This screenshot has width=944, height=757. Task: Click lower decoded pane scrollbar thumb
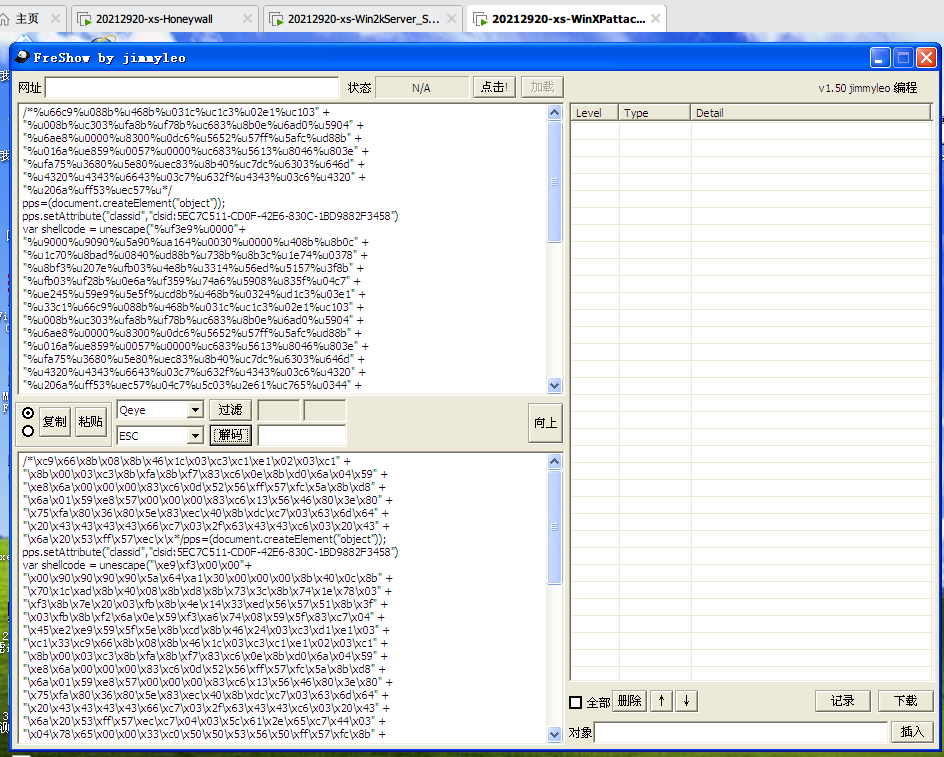[x=554, y=527]
